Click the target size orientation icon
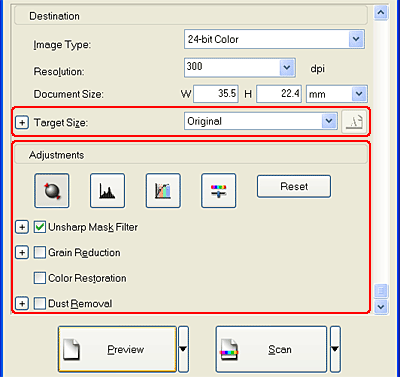 pos(354,122)
